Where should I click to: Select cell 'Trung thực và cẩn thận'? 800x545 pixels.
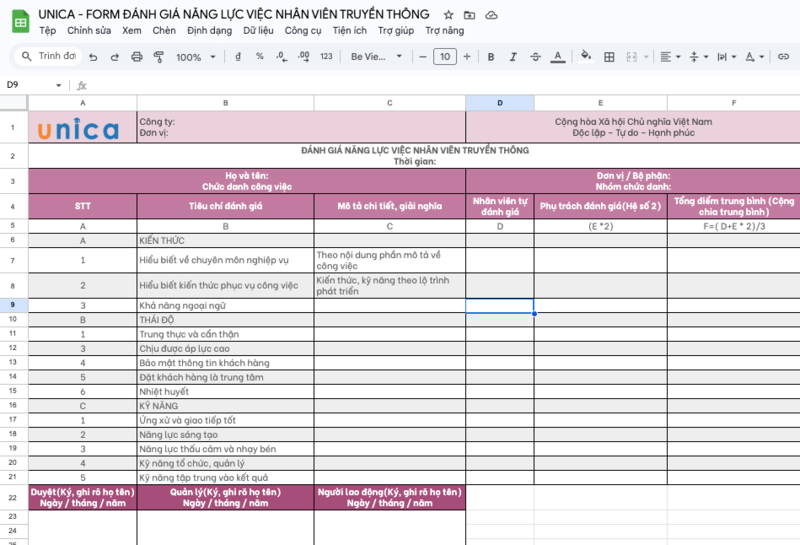(x=226, y=334)
